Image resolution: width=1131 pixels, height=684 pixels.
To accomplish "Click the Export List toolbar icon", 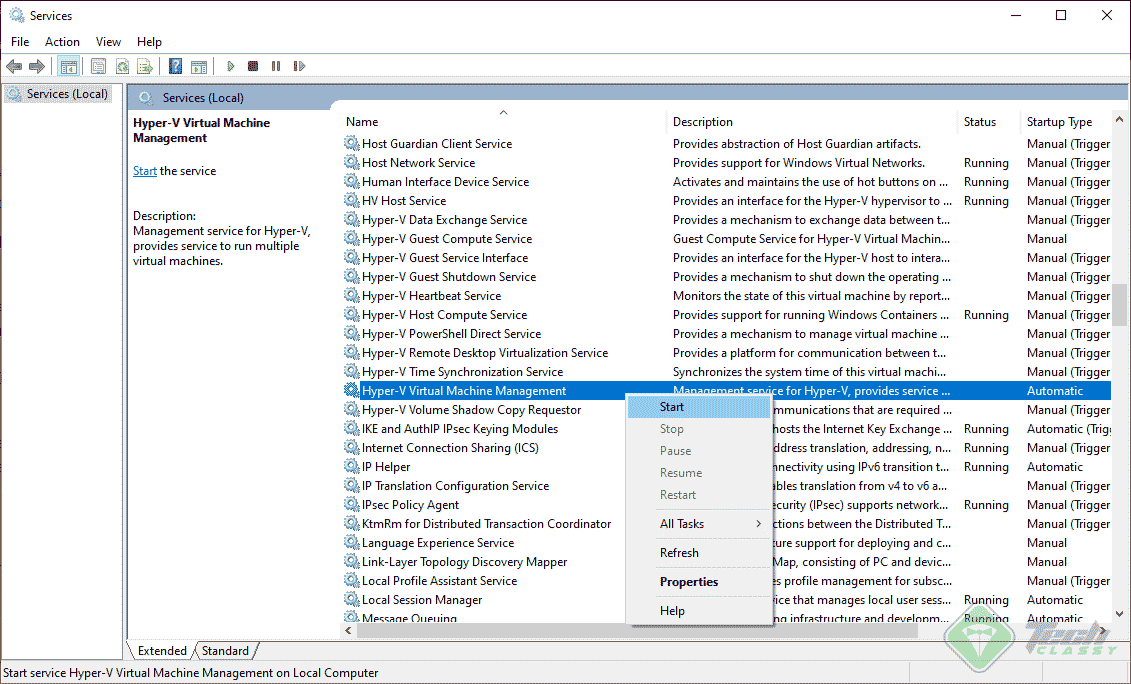I will tap(145, 66).
